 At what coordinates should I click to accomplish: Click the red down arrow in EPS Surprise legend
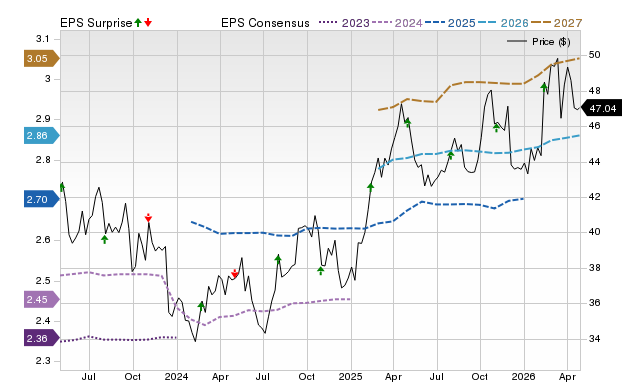coord(148,23)
